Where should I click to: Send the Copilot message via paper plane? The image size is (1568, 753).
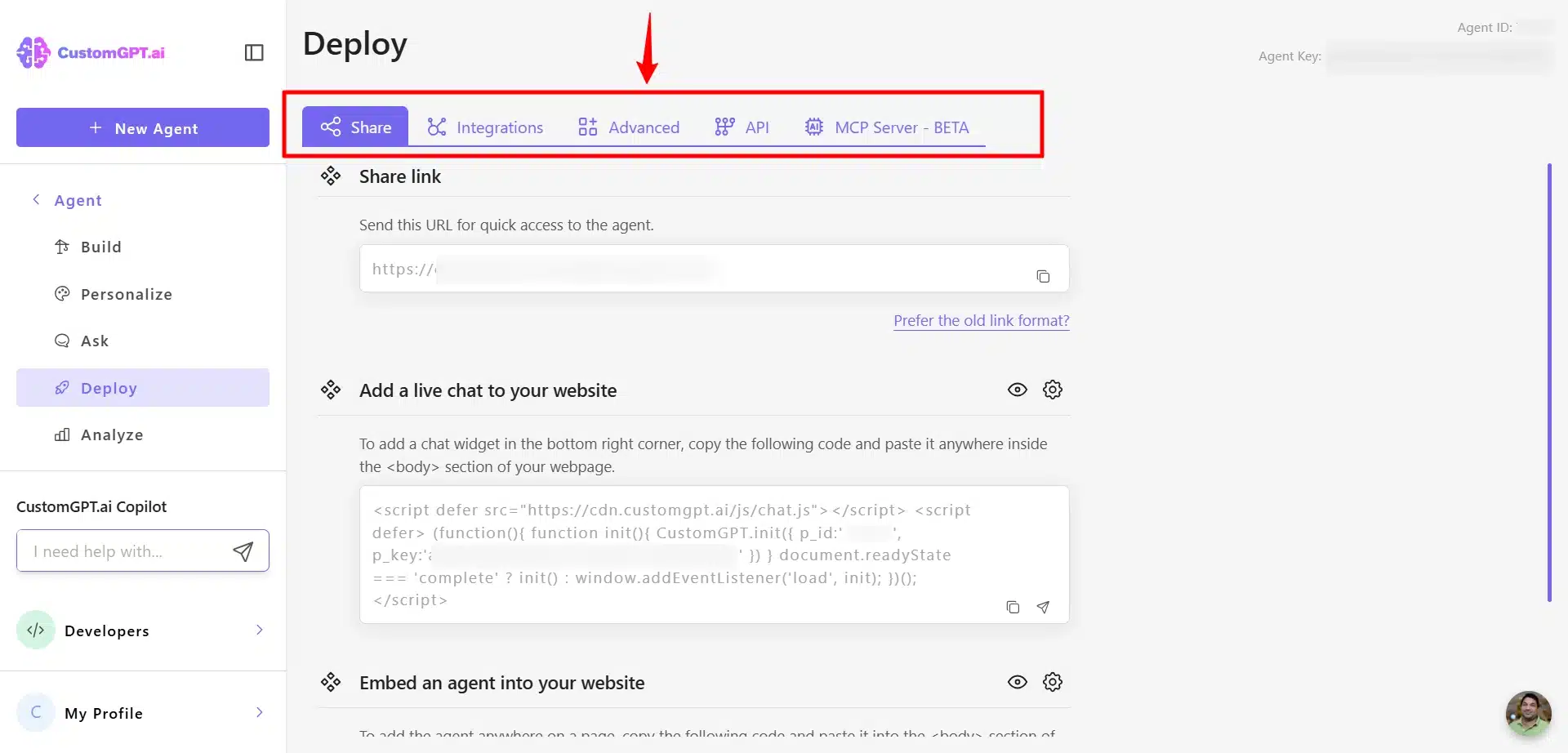coord(243,551)
